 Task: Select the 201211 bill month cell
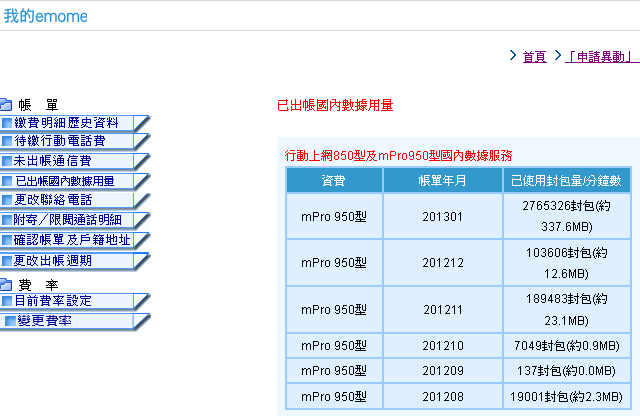click(442, 310)
